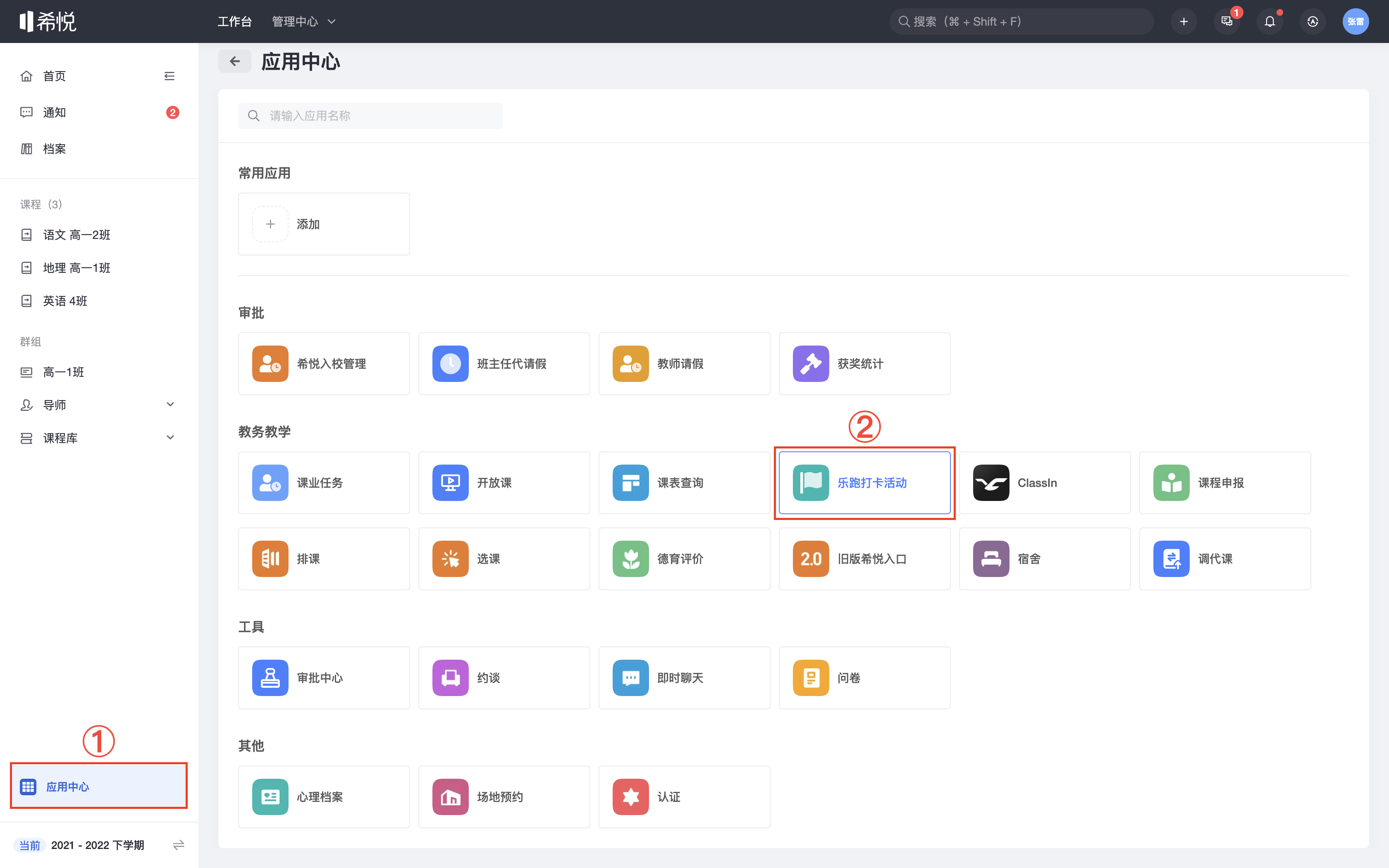Switch to the 工作台 tab
The height and width of the screenshot is (868, 1389).
[x=235, y=21]
